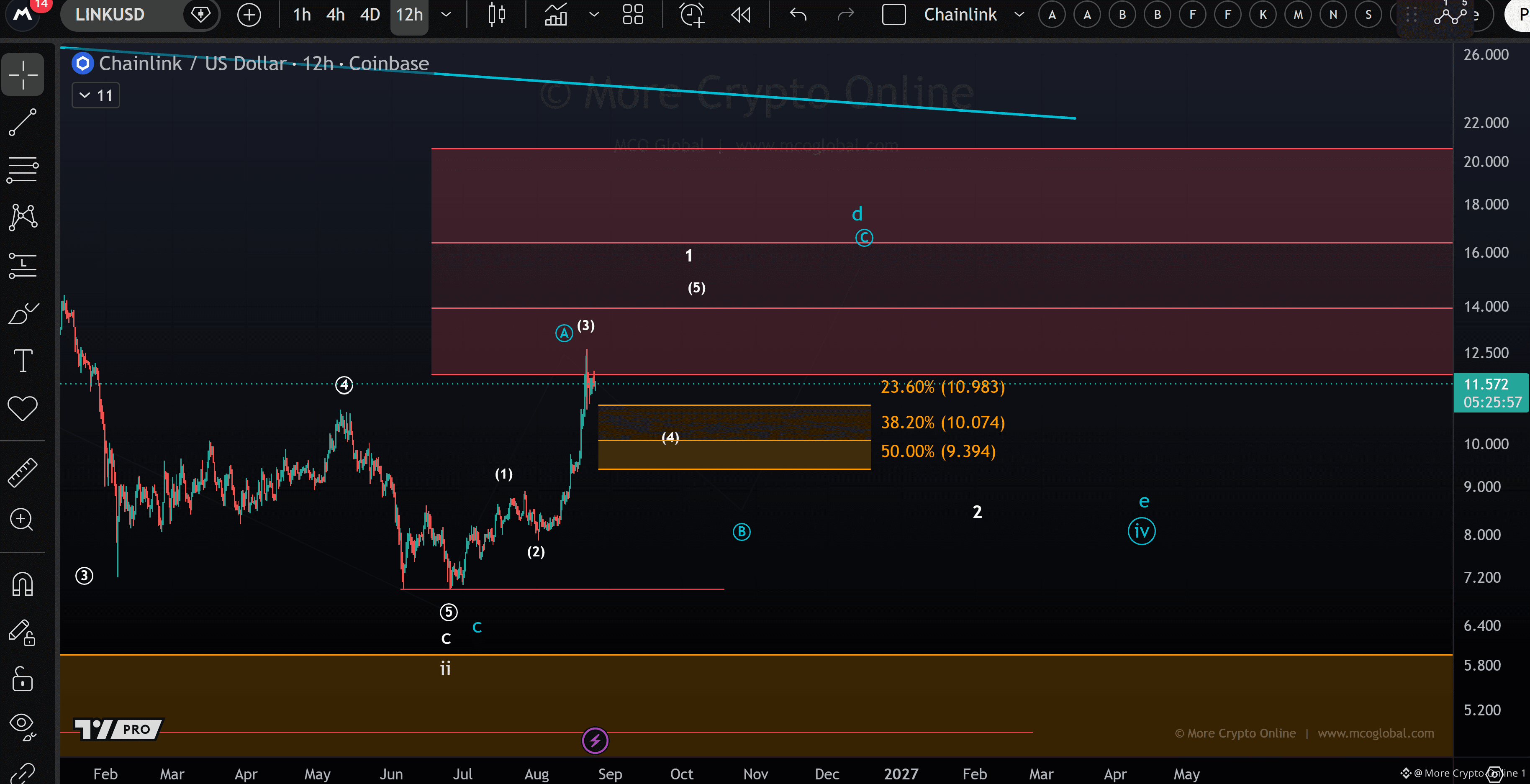Select the white ii wave label
1530x784 pixels.
[x=445, y=668]
